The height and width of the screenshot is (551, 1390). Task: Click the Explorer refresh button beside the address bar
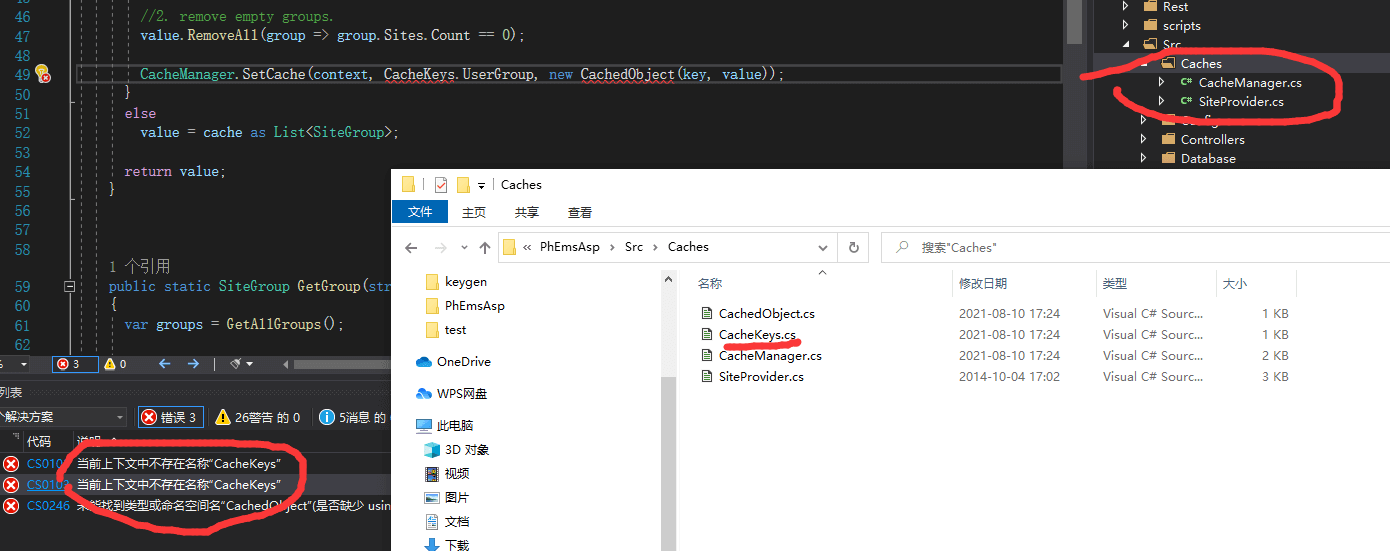coord(853,247)
